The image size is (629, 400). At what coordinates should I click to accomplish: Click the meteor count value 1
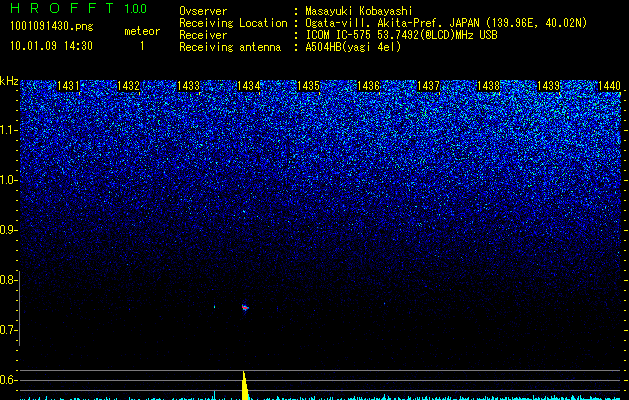[142, 46]
